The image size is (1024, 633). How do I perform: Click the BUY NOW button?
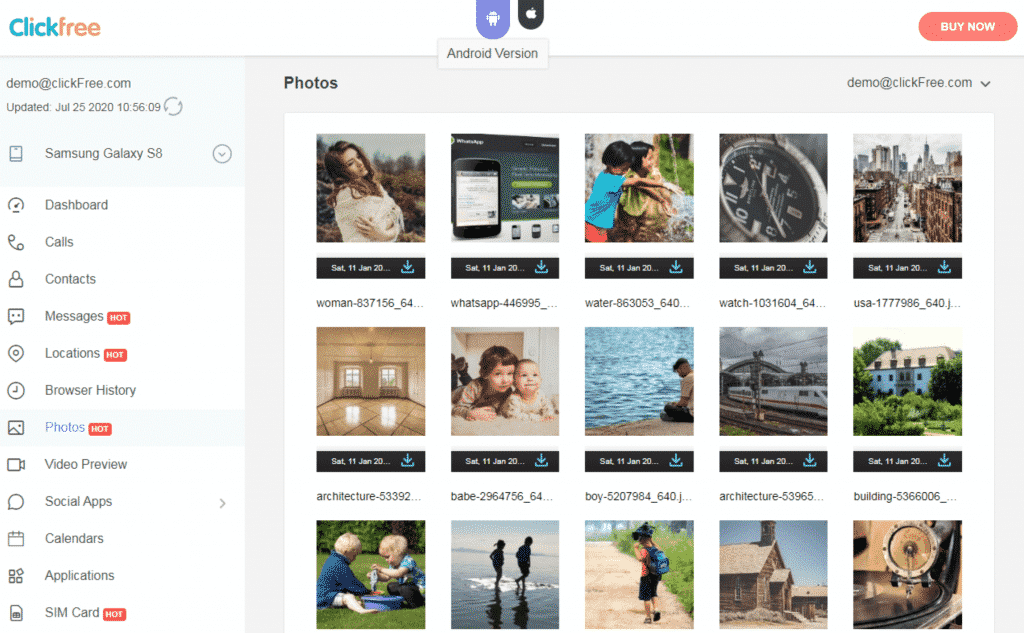point(967,27)
